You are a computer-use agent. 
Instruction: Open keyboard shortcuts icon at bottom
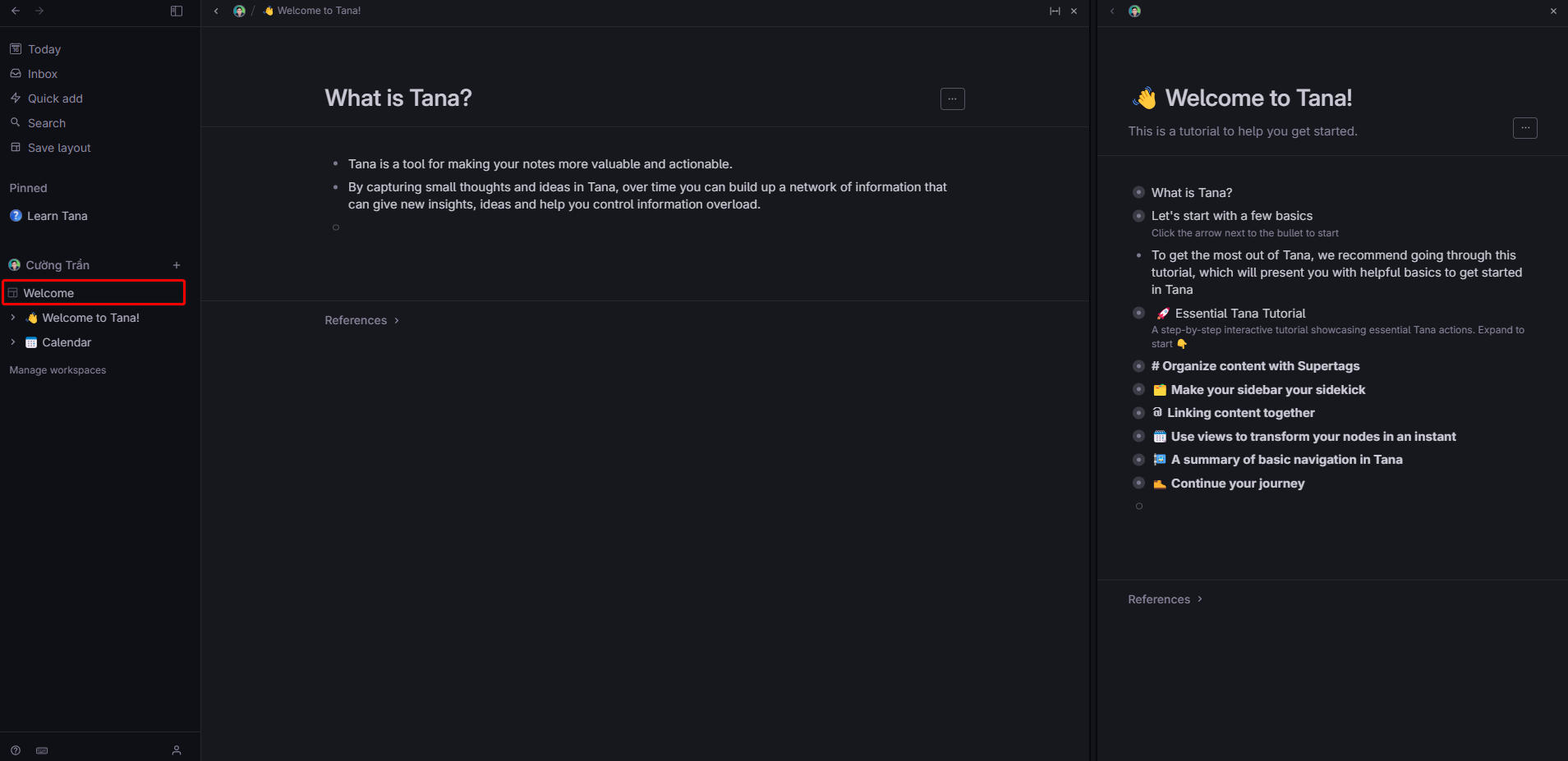42,750
